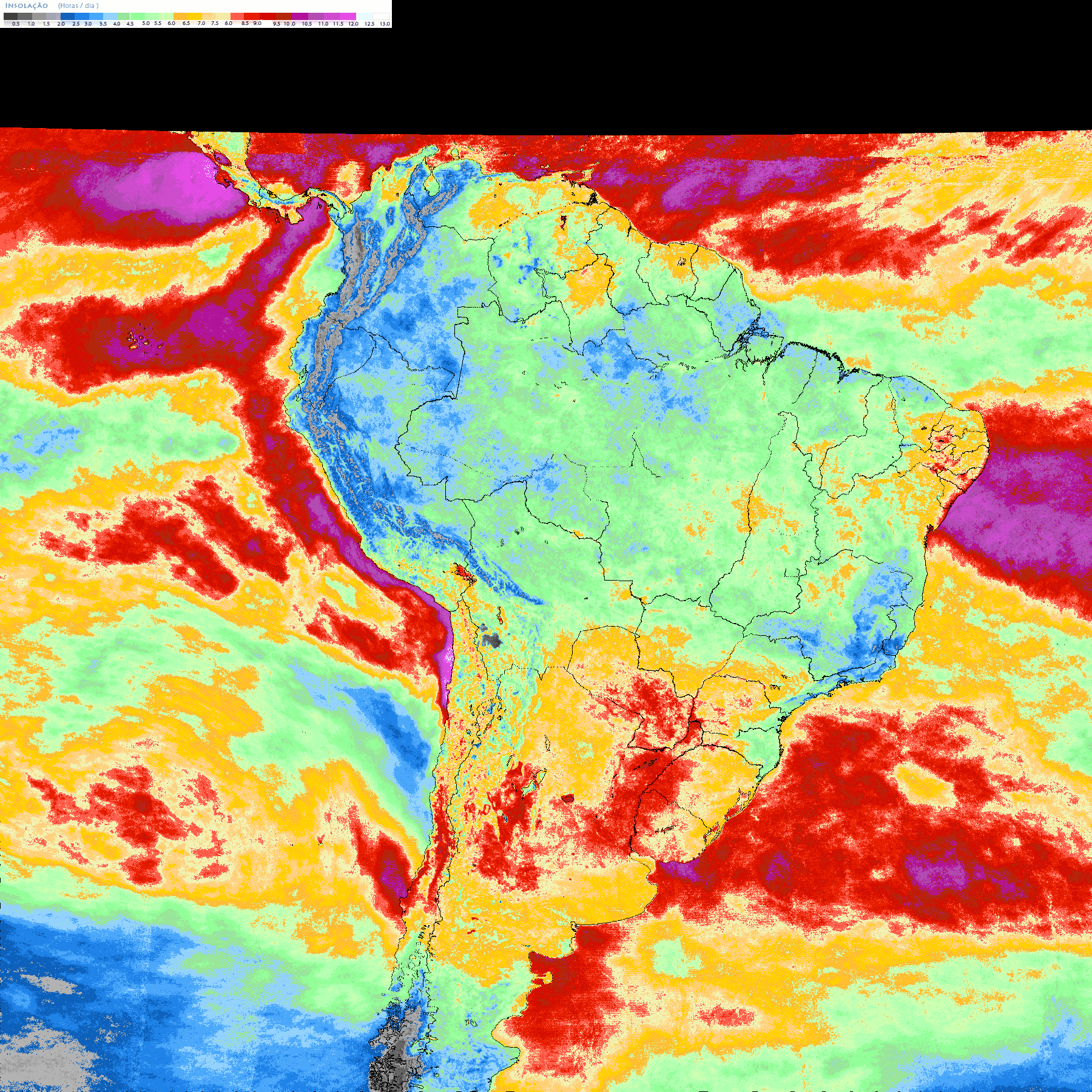Click the 6.5 legend value
Viewport: 1092px width, 1092px height.
[x=186, y=23]
